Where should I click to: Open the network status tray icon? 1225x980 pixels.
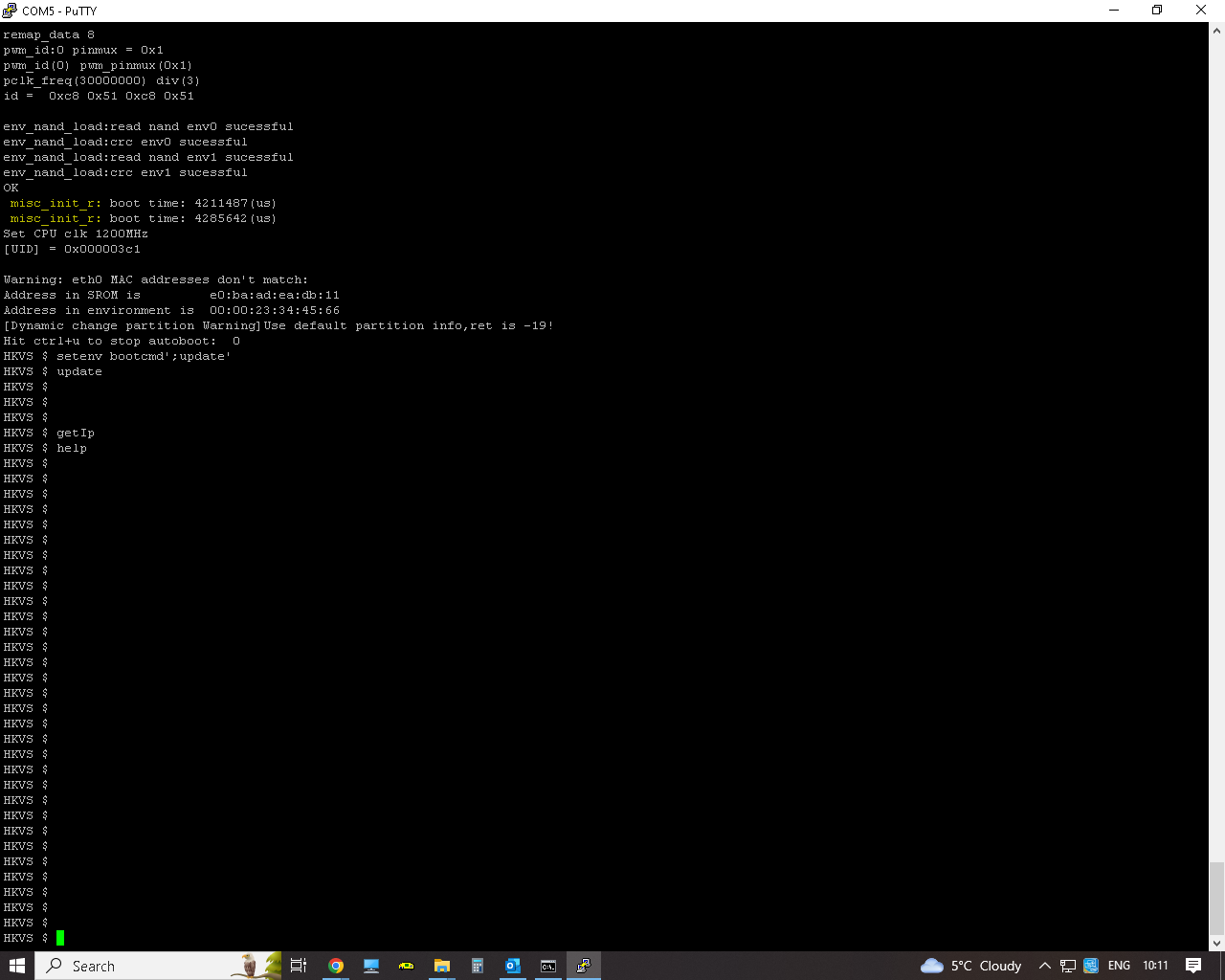[1068, 966]
